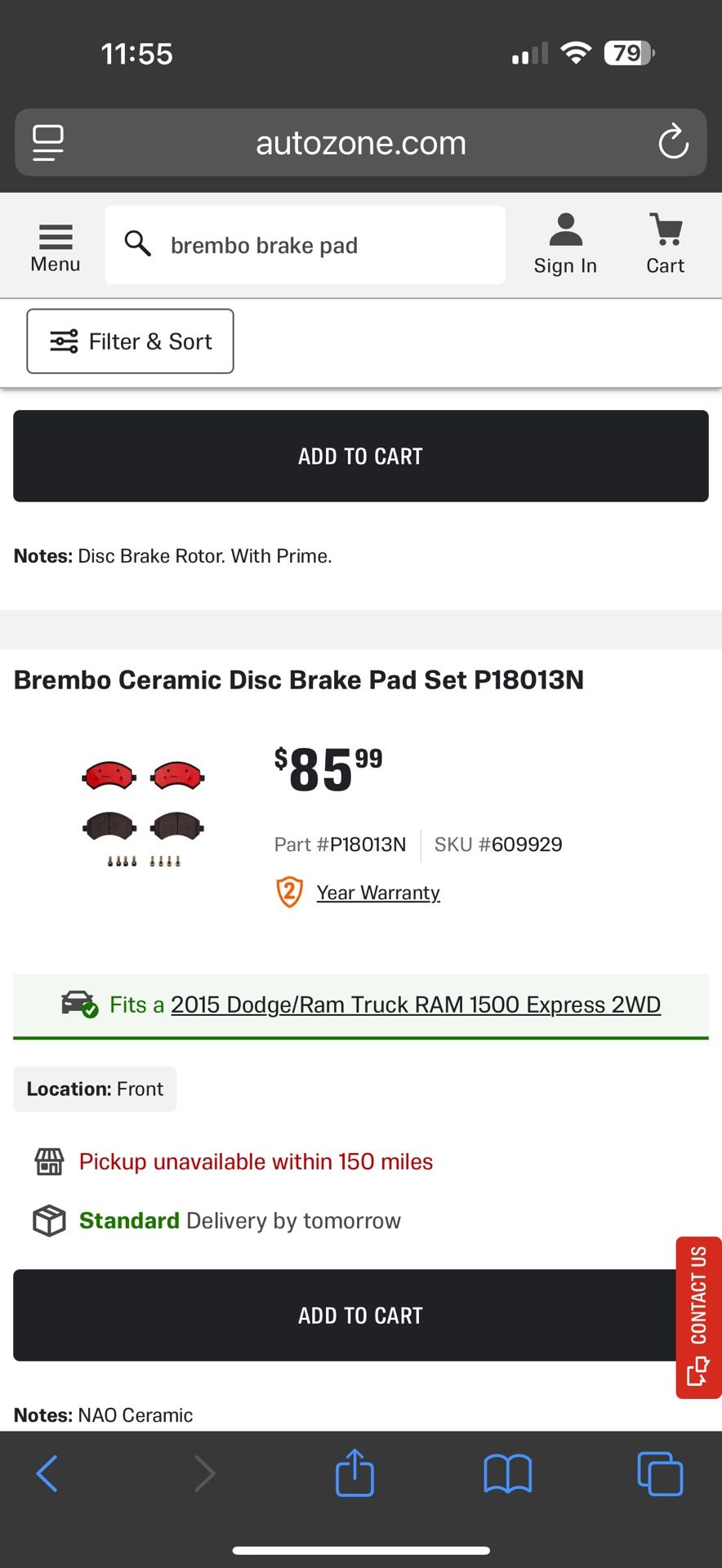Open the 2015 Dodge/Ram Truck vehicle link
The height and width of the screenshot is (1568, 722).
(415, 1004)
